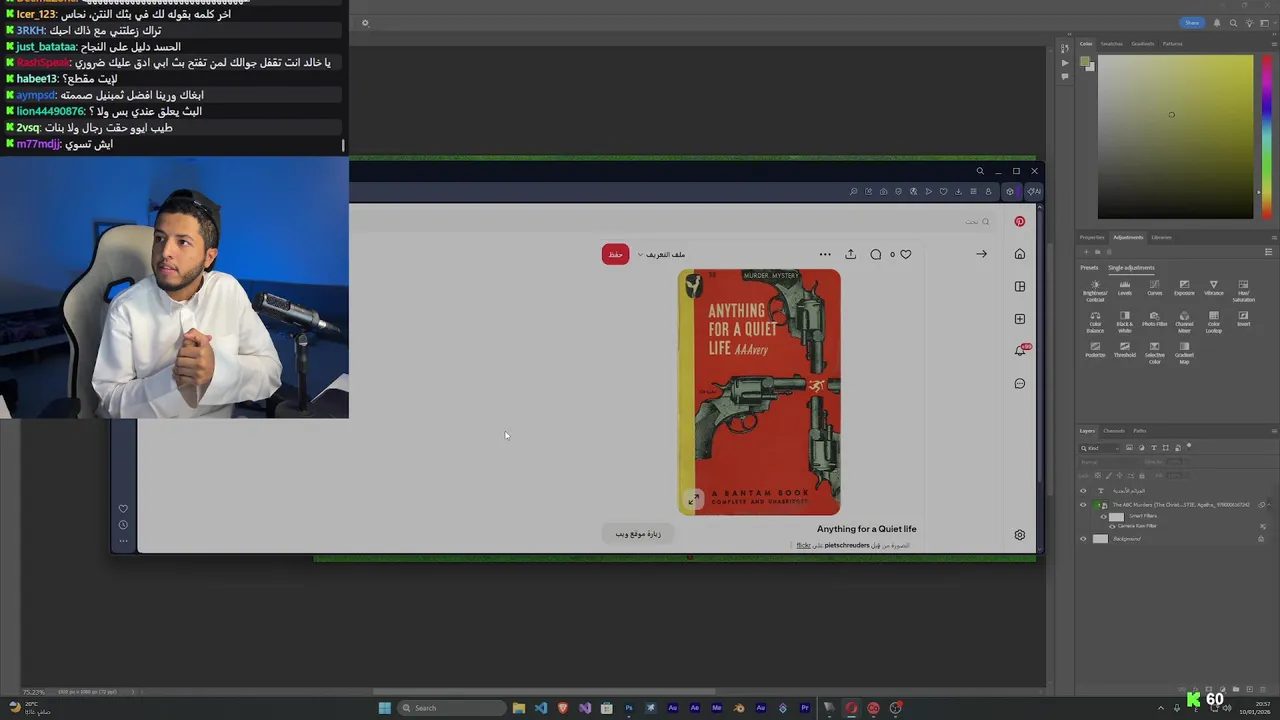This screenshot has width=1280, height=720.
Task: Switch to the Libraries tab
Action: click(1161, 237)
